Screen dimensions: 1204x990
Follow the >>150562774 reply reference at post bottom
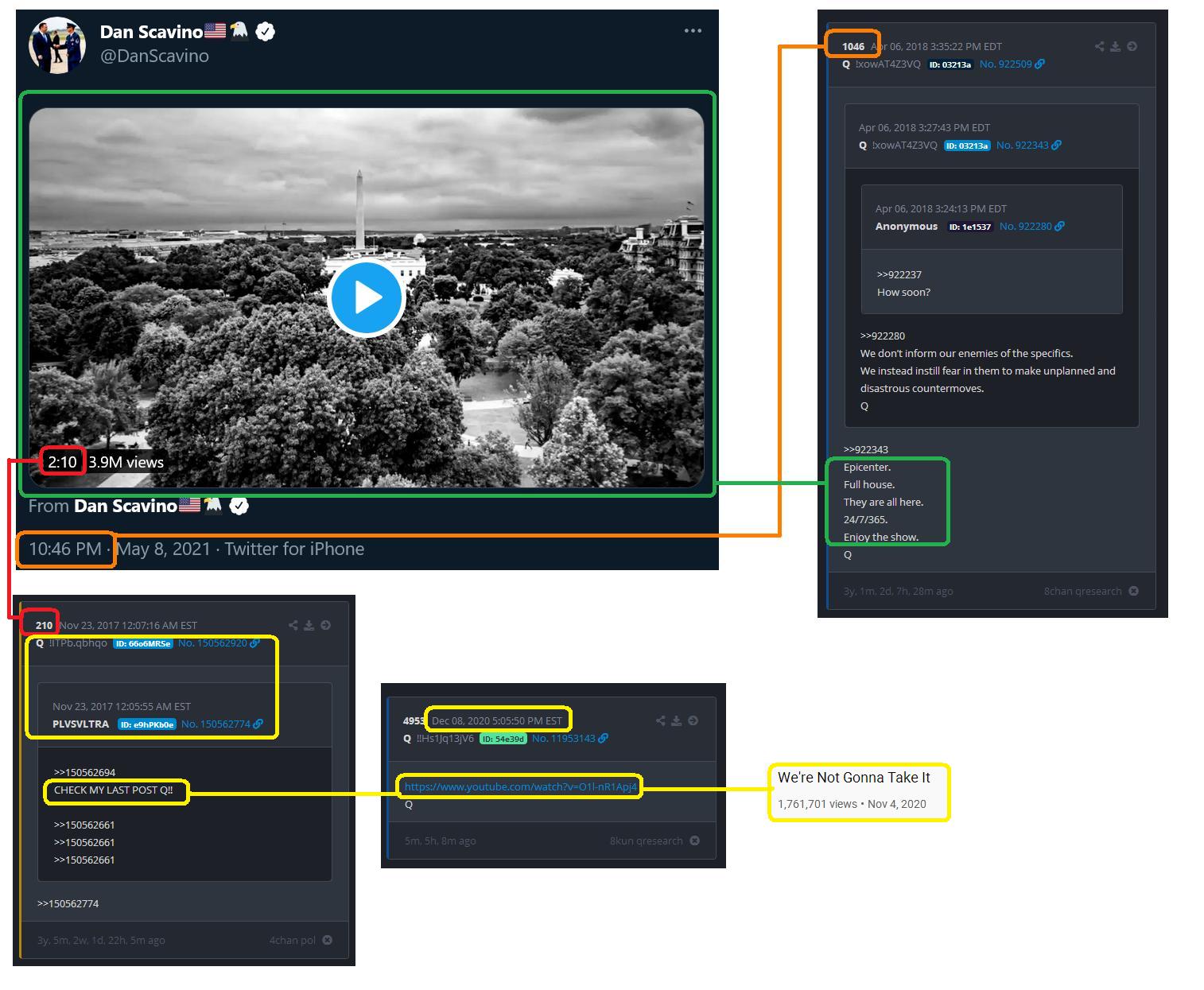68,903
